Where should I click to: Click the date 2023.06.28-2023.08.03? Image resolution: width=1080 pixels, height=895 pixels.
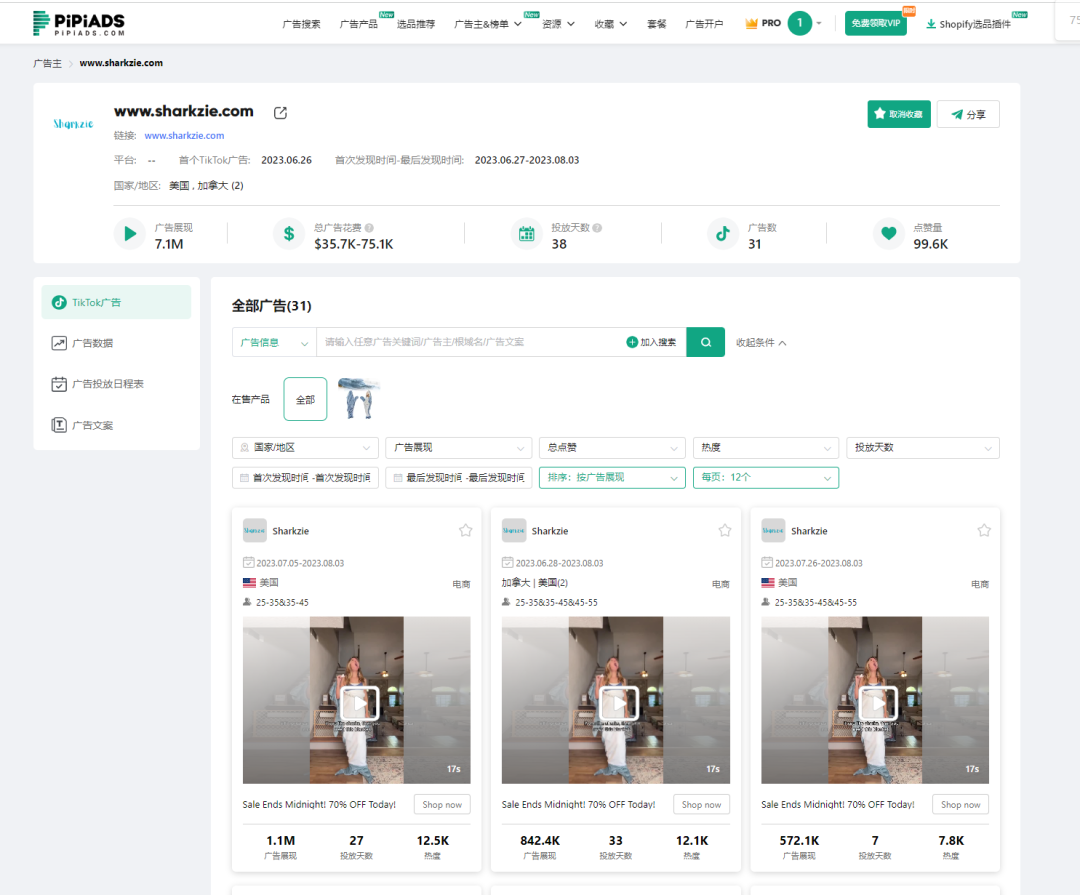559,563
